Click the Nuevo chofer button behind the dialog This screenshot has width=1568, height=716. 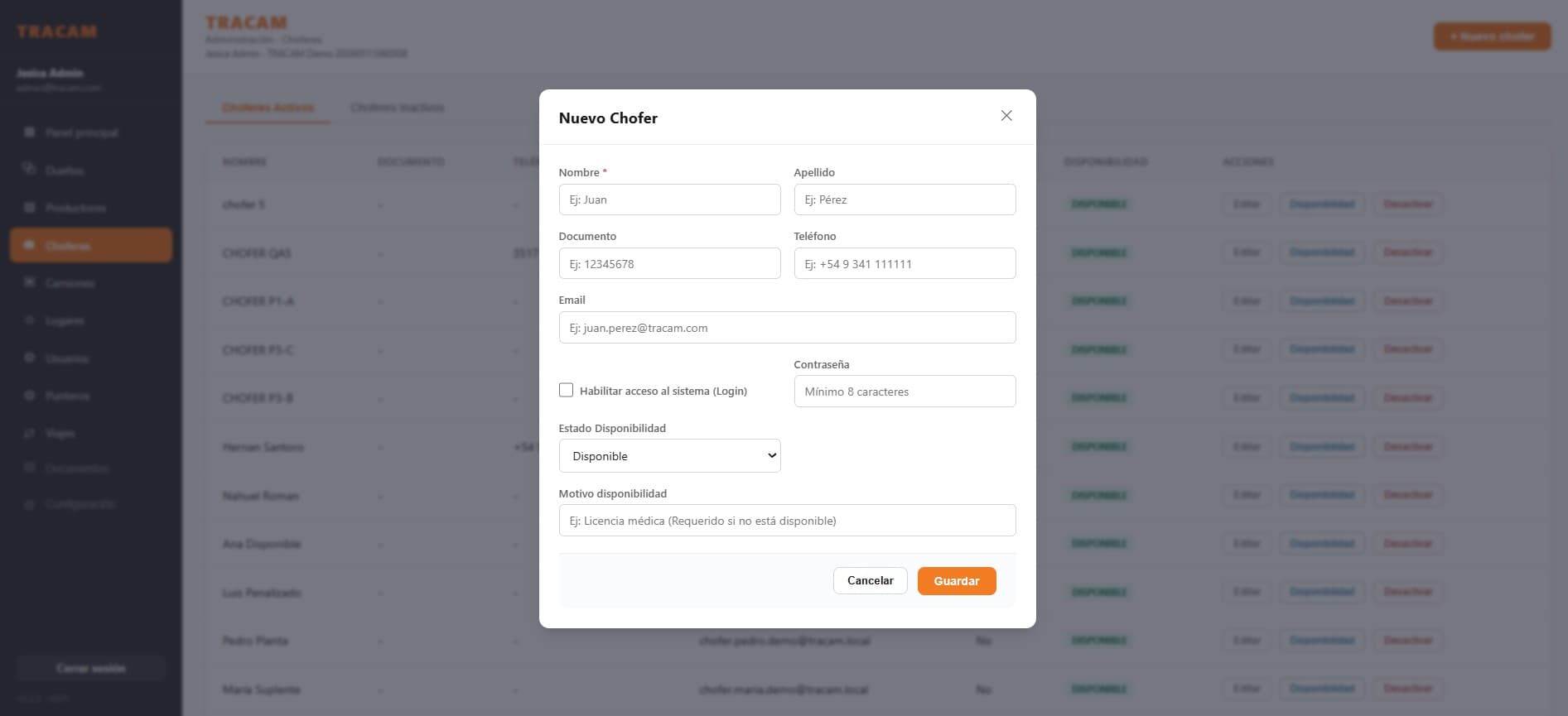(x=1492, y=36)
